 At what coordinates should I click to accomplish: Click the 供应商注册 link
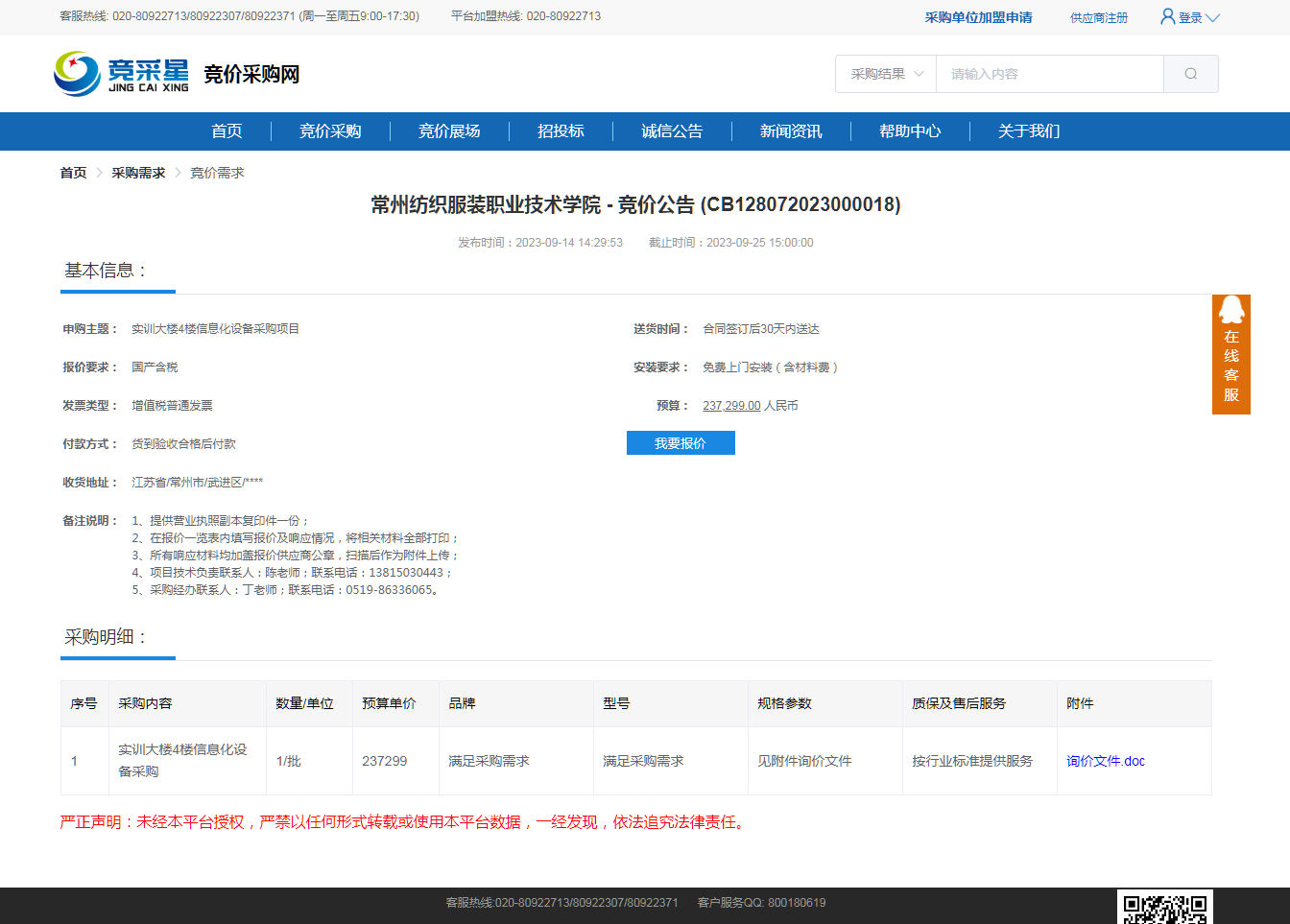coord(1099,17)
